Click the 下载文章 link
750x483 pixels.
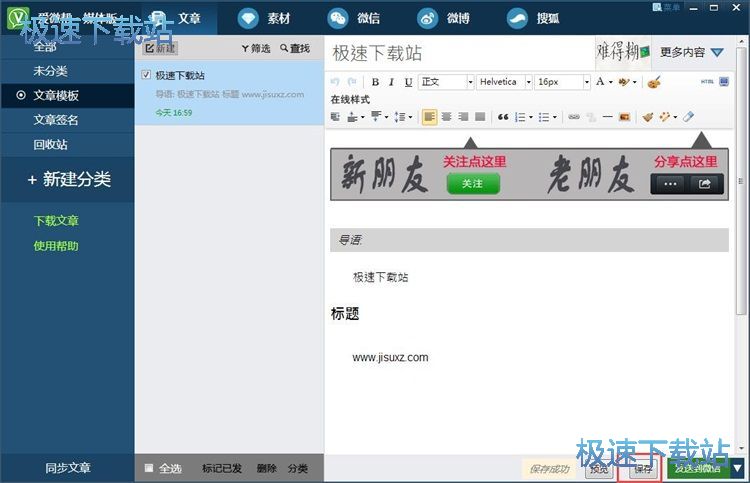coord(56,220)
